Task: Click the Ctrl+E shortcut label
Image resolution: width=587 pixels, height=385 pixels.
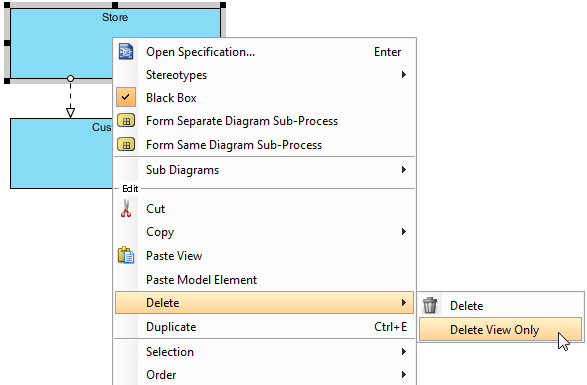Action: [x=390, y=327]
